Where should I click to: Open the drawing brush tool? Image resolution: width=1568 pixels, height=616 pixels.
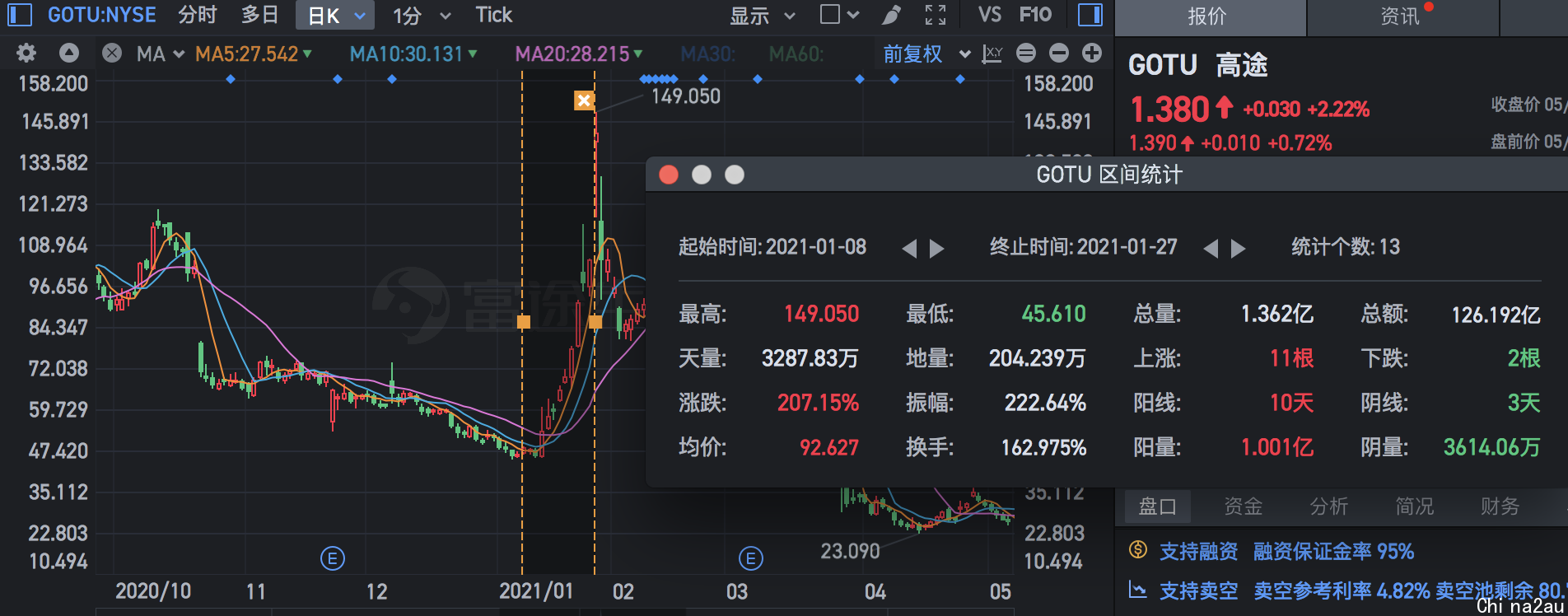pyautogui.click(x=892, y=15)
